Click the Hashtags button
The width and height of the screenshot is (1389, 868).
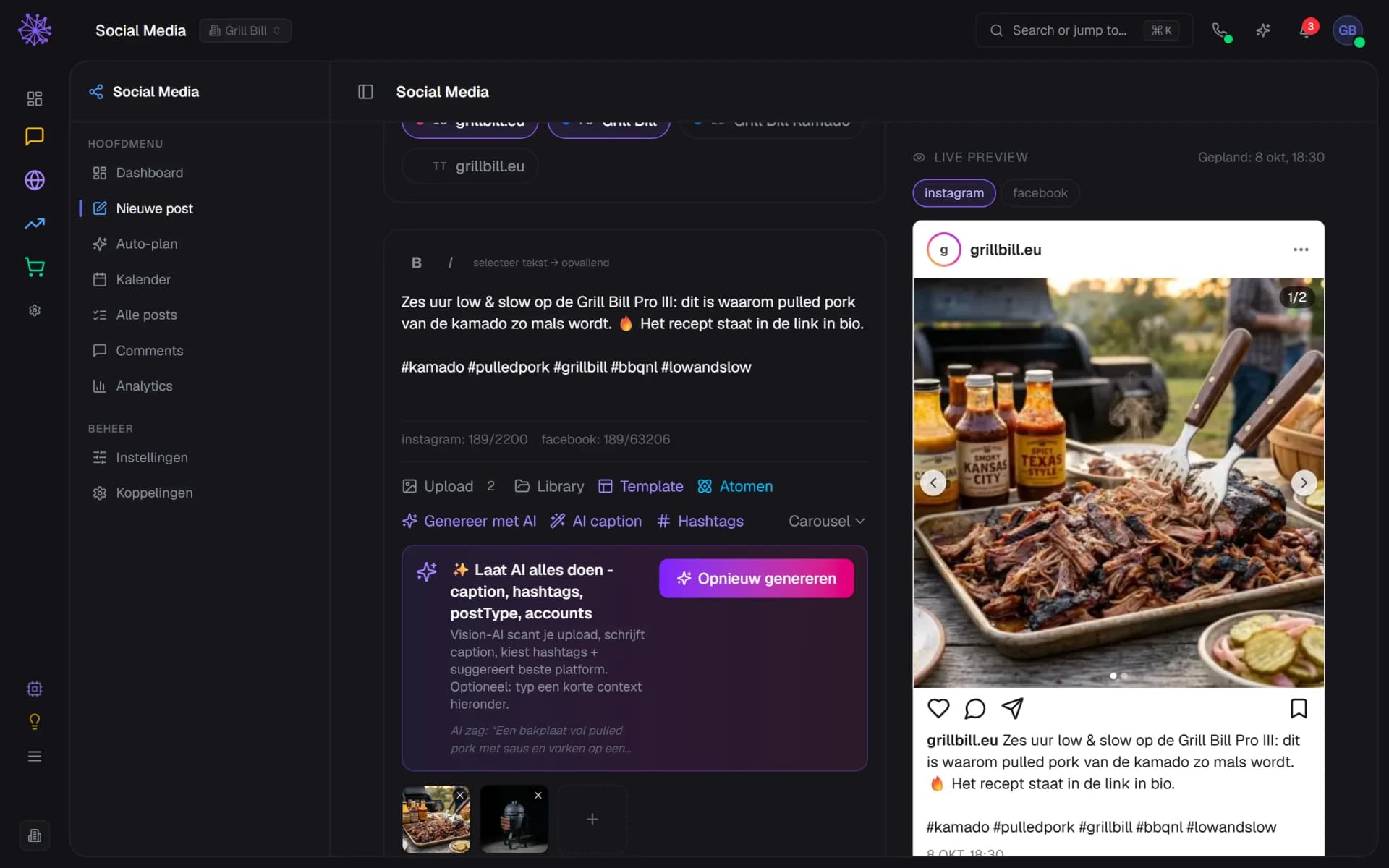click(700, 521)
